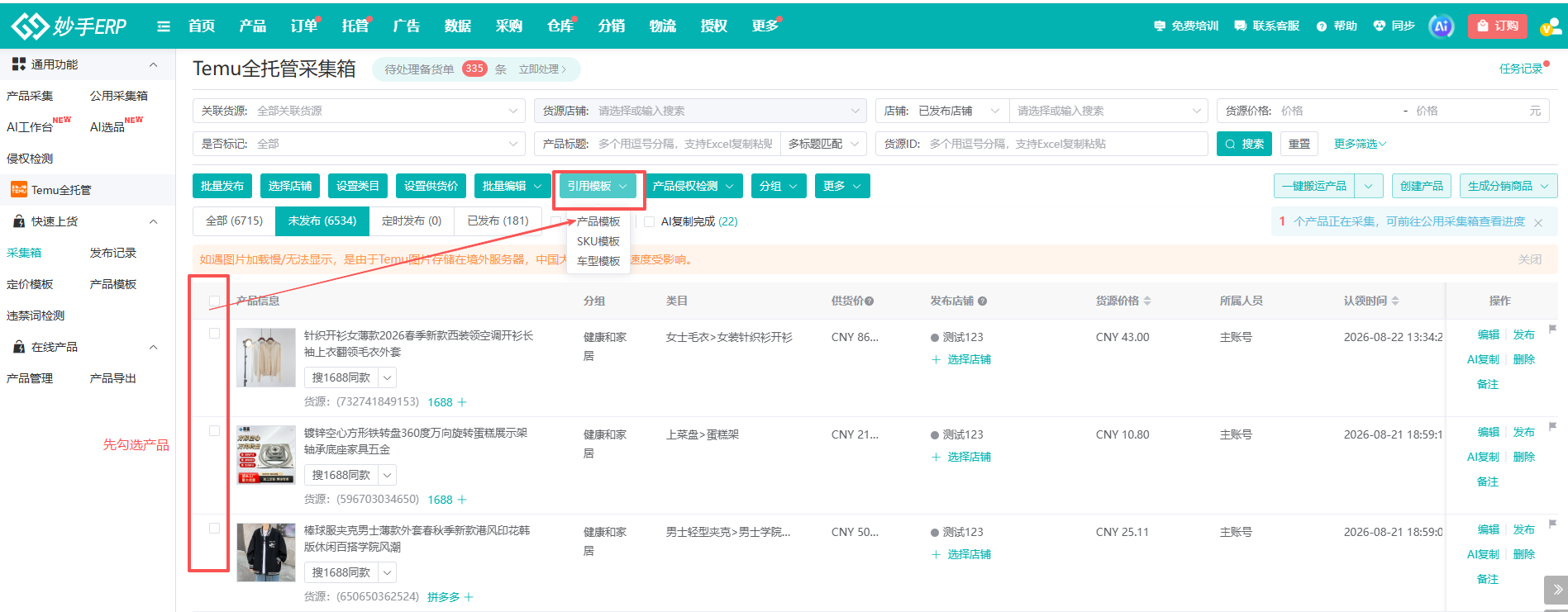Screen dimensions: 1568x612
Task: Click the 立即处理 link for pending orders
Action: coord(542,69)
